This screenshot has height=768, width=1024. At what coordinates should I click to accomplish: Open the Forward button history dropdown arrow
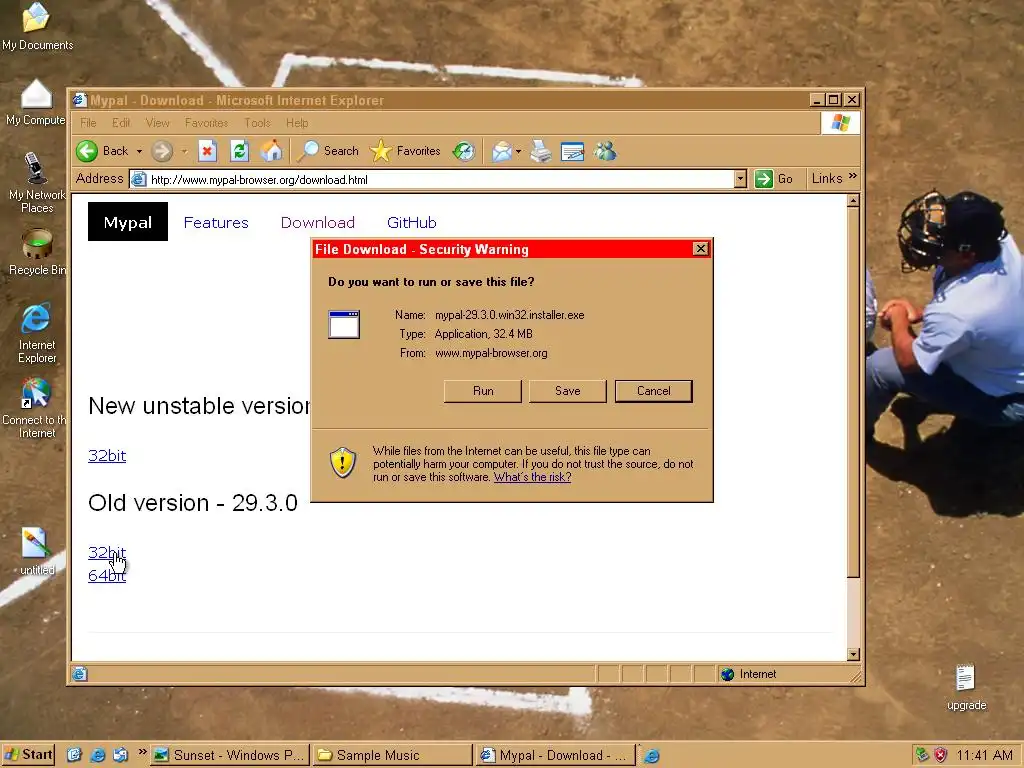coord(184,152)
